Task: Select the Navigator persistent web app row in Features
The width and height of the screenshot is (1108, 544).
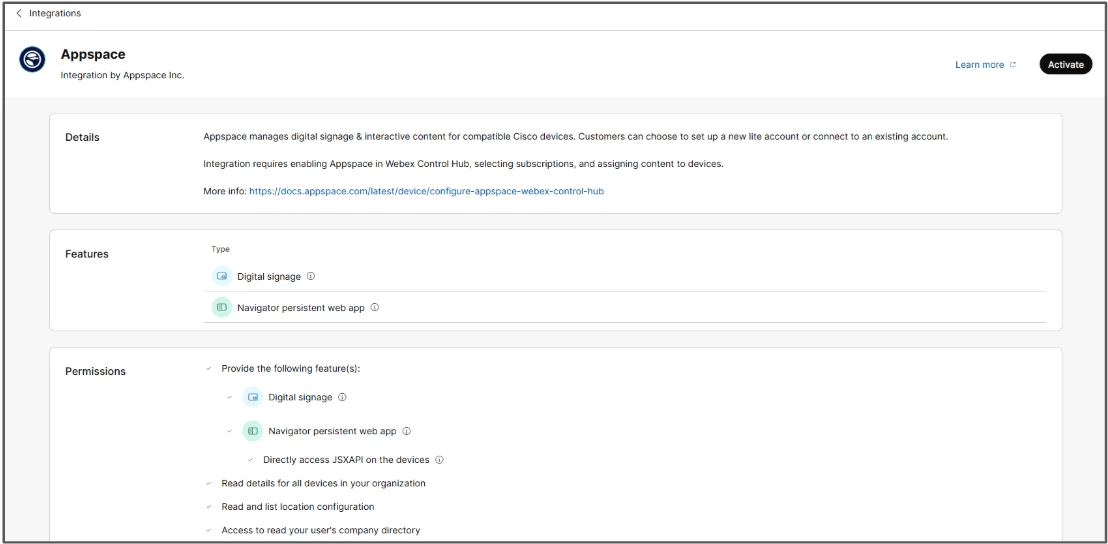Action: pyautogui.click(x=625, y=307)
